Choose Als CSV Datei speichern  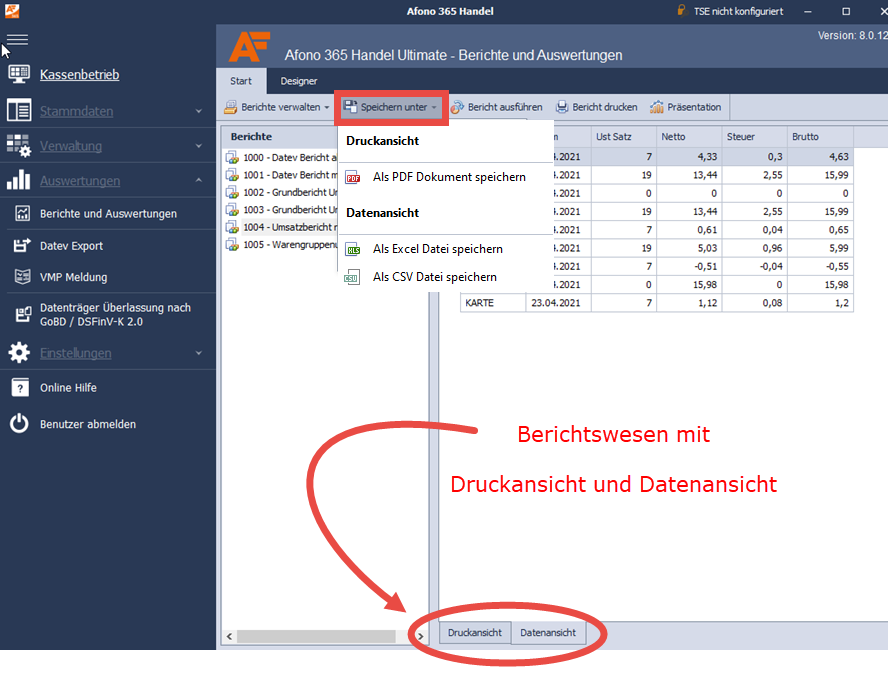coord(434,277)
